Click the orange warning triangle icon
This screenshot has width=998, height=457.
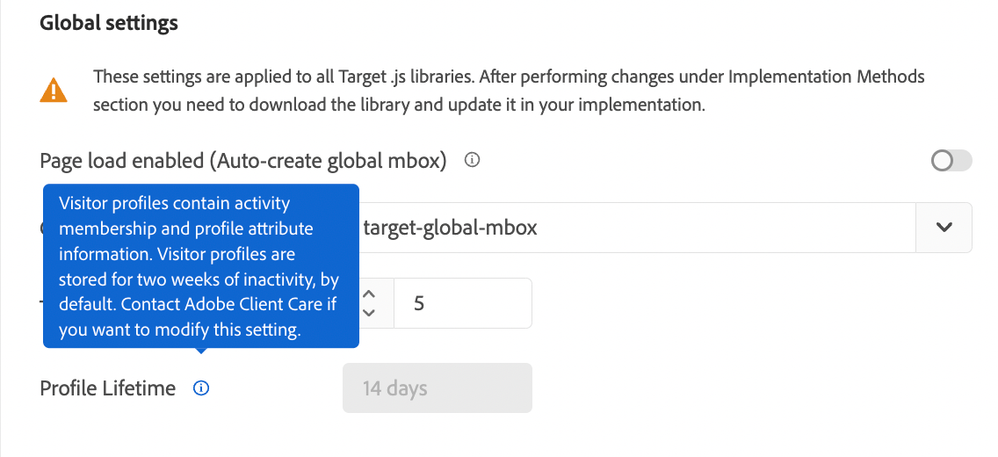(54, 91)
